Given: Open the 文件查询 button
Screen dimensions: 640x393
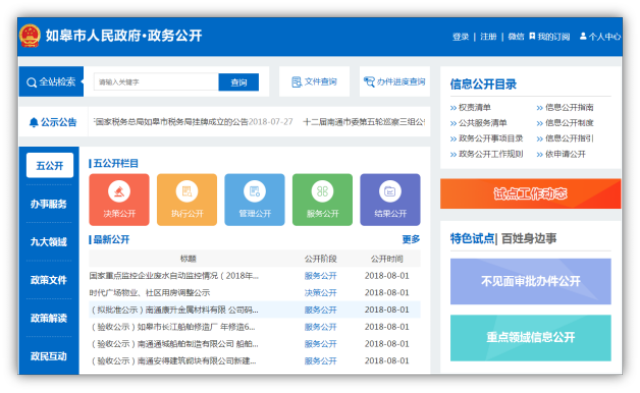Looking at the screenshot, I should point(314,82).
